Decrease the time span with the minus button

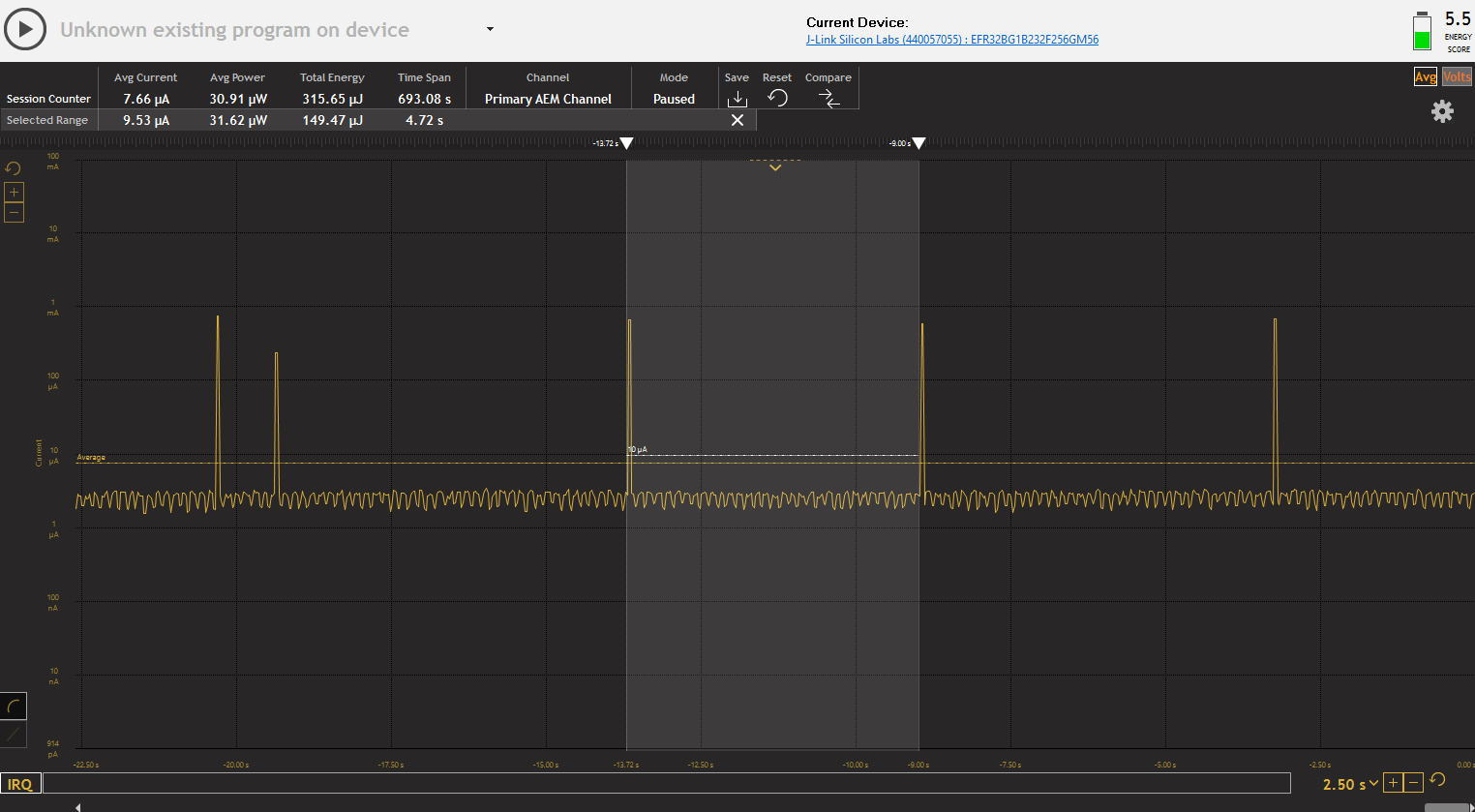point(1413,782)
